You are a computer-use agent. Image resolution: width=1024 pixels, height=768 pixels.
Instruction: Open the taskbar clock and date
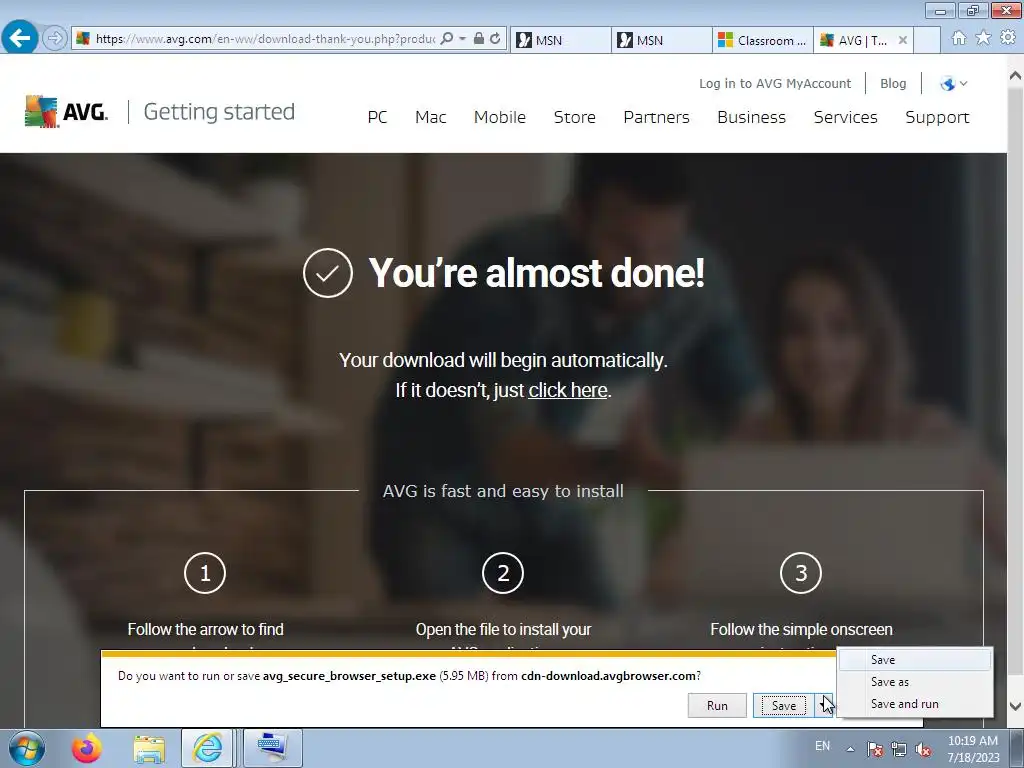[973, 749]
